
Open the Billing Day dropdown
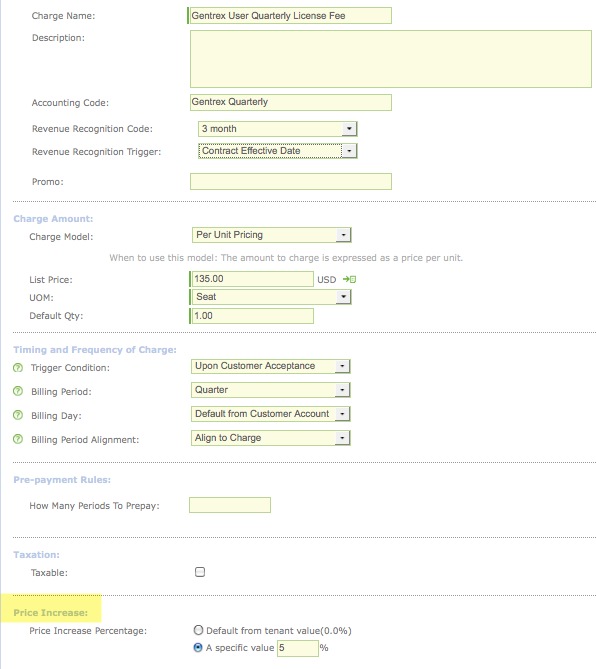point(270,414)
